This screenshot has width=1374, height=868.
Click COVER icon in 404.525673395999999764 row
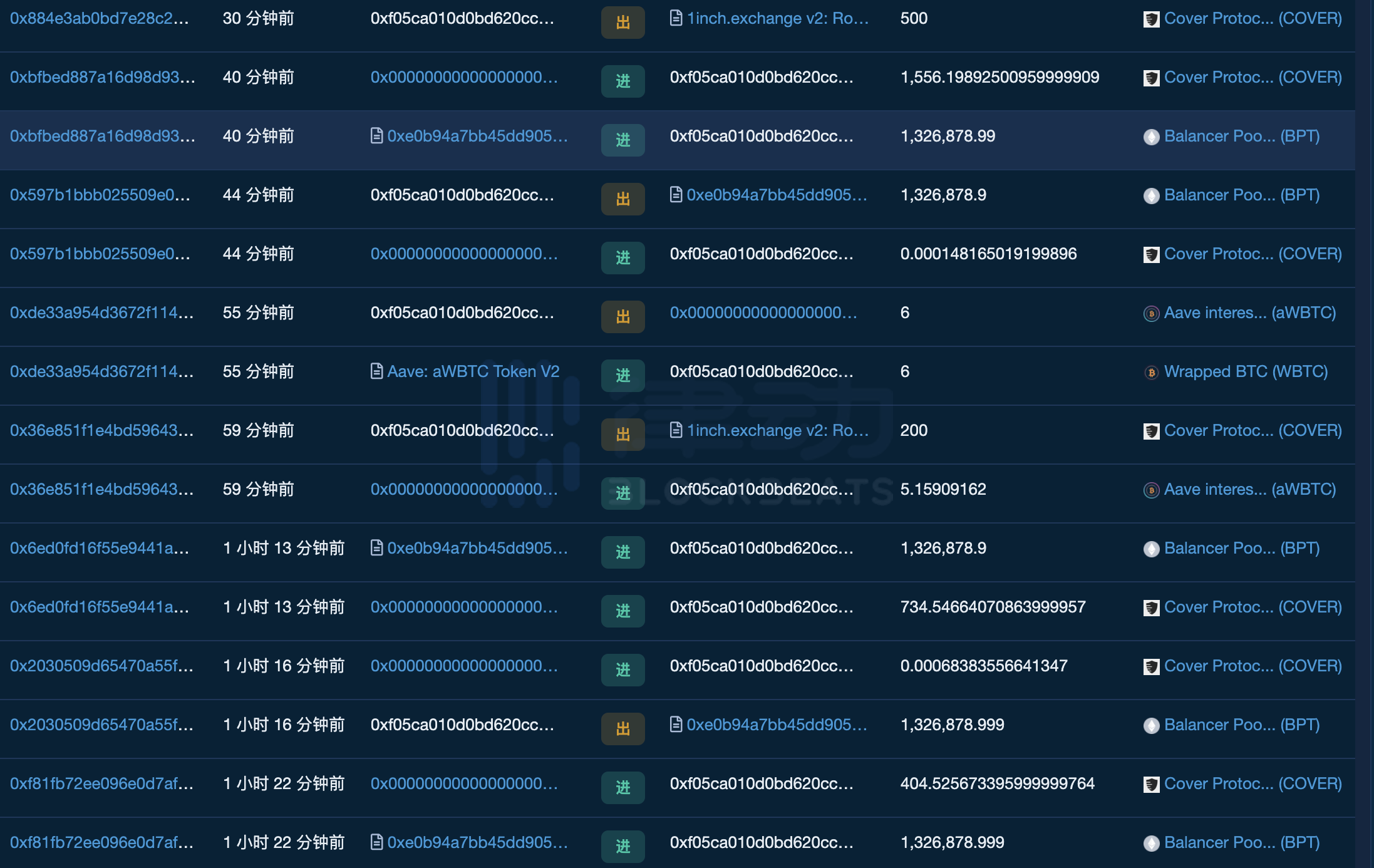(1151, 785)
